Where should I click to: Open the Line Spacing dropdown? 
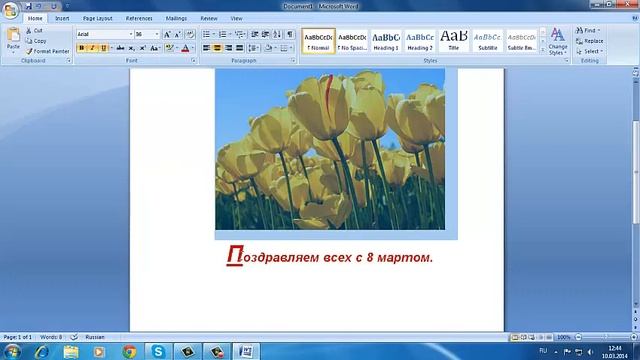click(253, 48)
